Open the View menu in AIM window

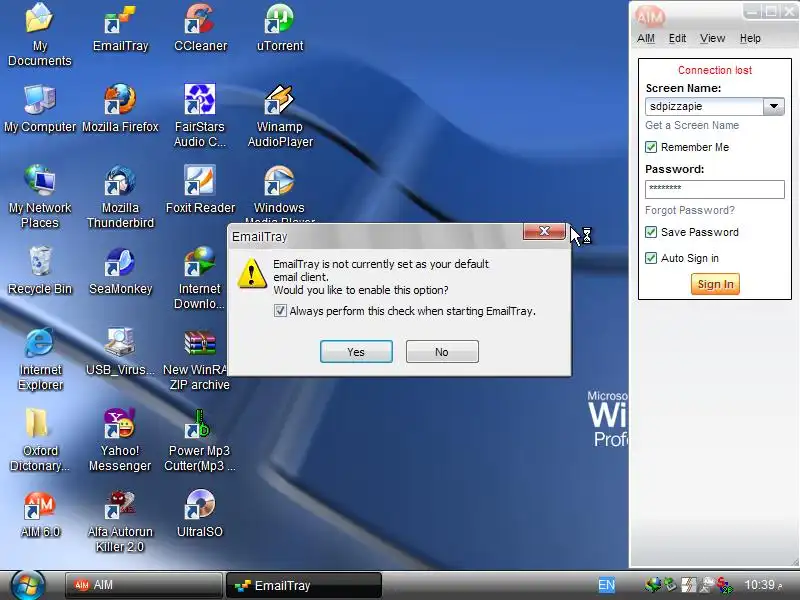712,38
